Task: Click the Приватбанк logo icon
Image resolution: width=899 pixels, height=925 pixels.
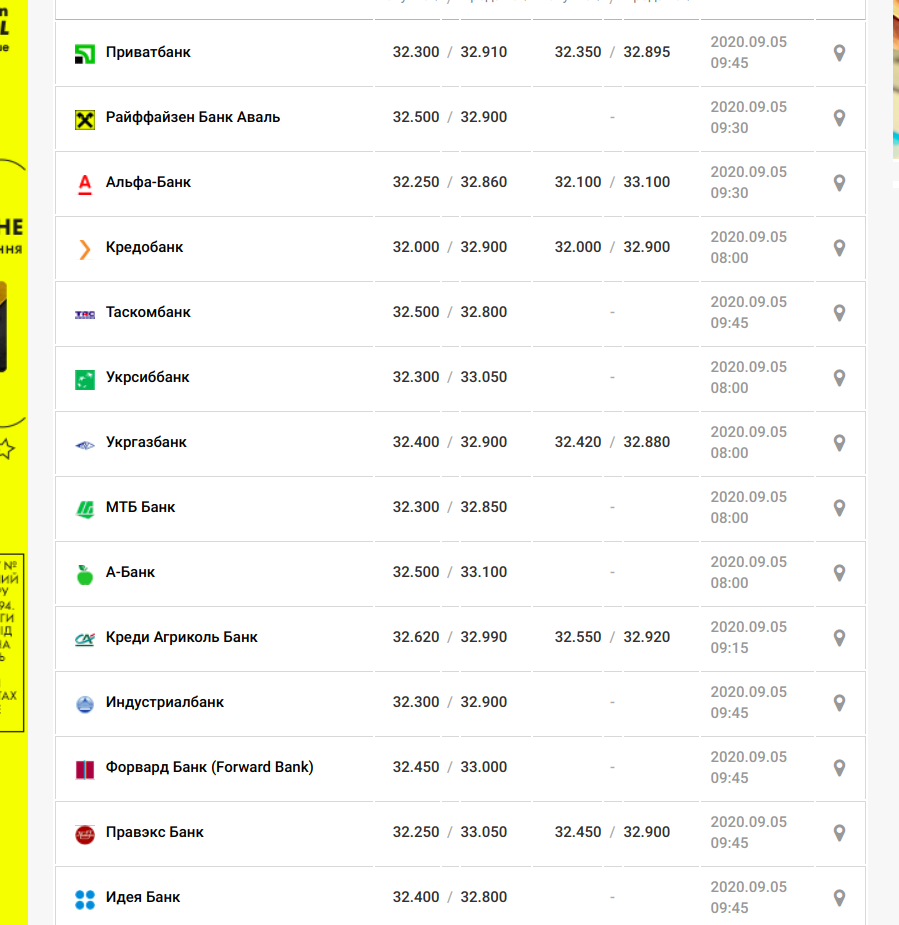Action: 85,54
